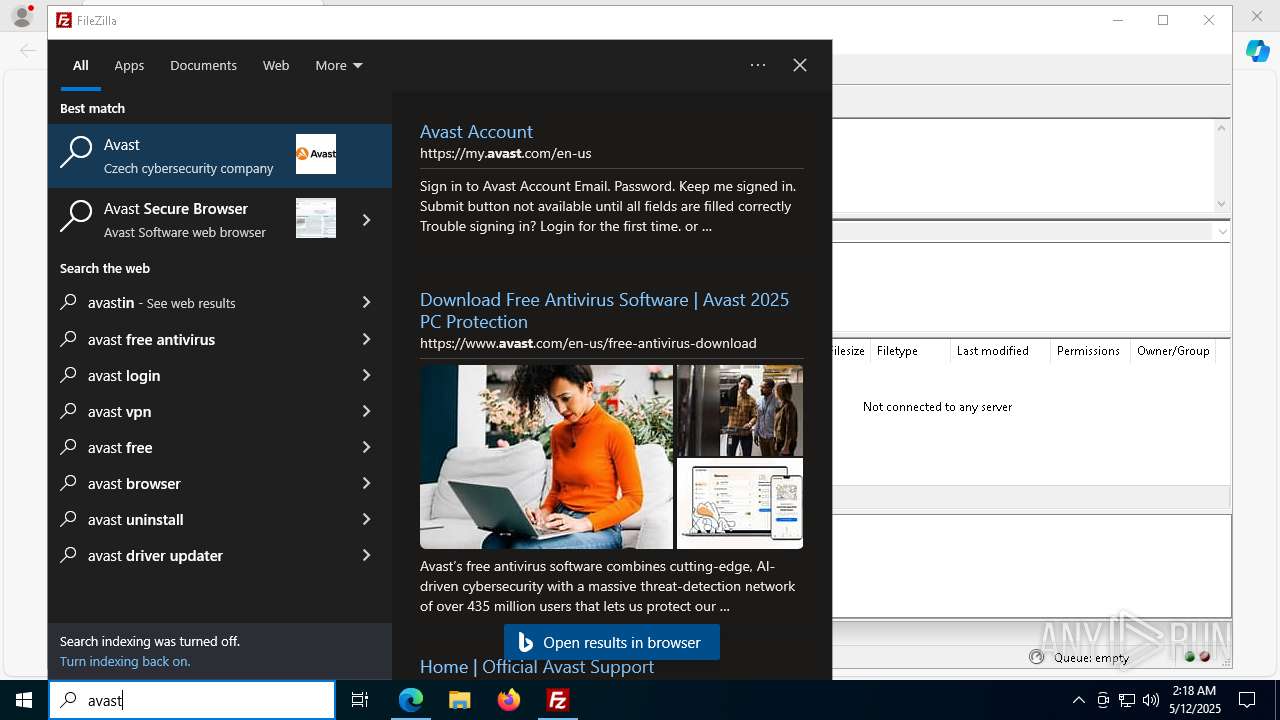Open the Windows Start menu
The width and height of the screenshot is (1280, 720).
click(x=24, y=700)
